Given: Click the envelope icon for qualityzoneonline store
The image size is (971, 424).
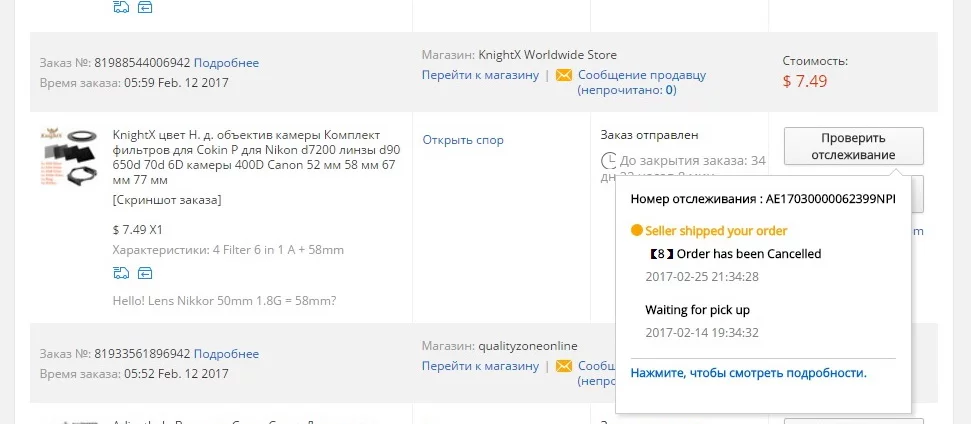Looking at the screenshot, I should (x=564, y=366).
